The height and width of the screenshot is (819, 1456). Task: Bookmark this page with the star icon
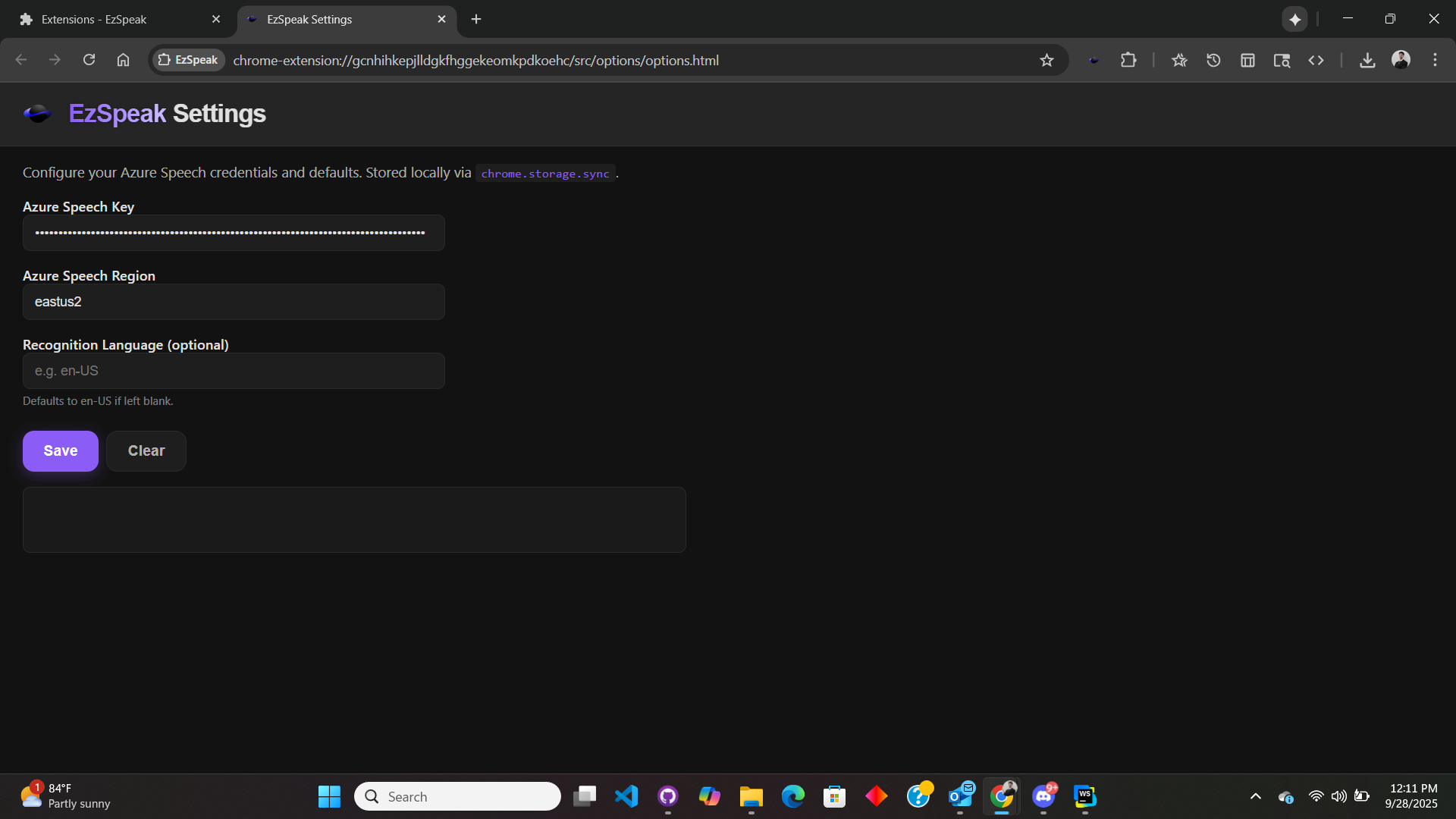point(1046,60)
